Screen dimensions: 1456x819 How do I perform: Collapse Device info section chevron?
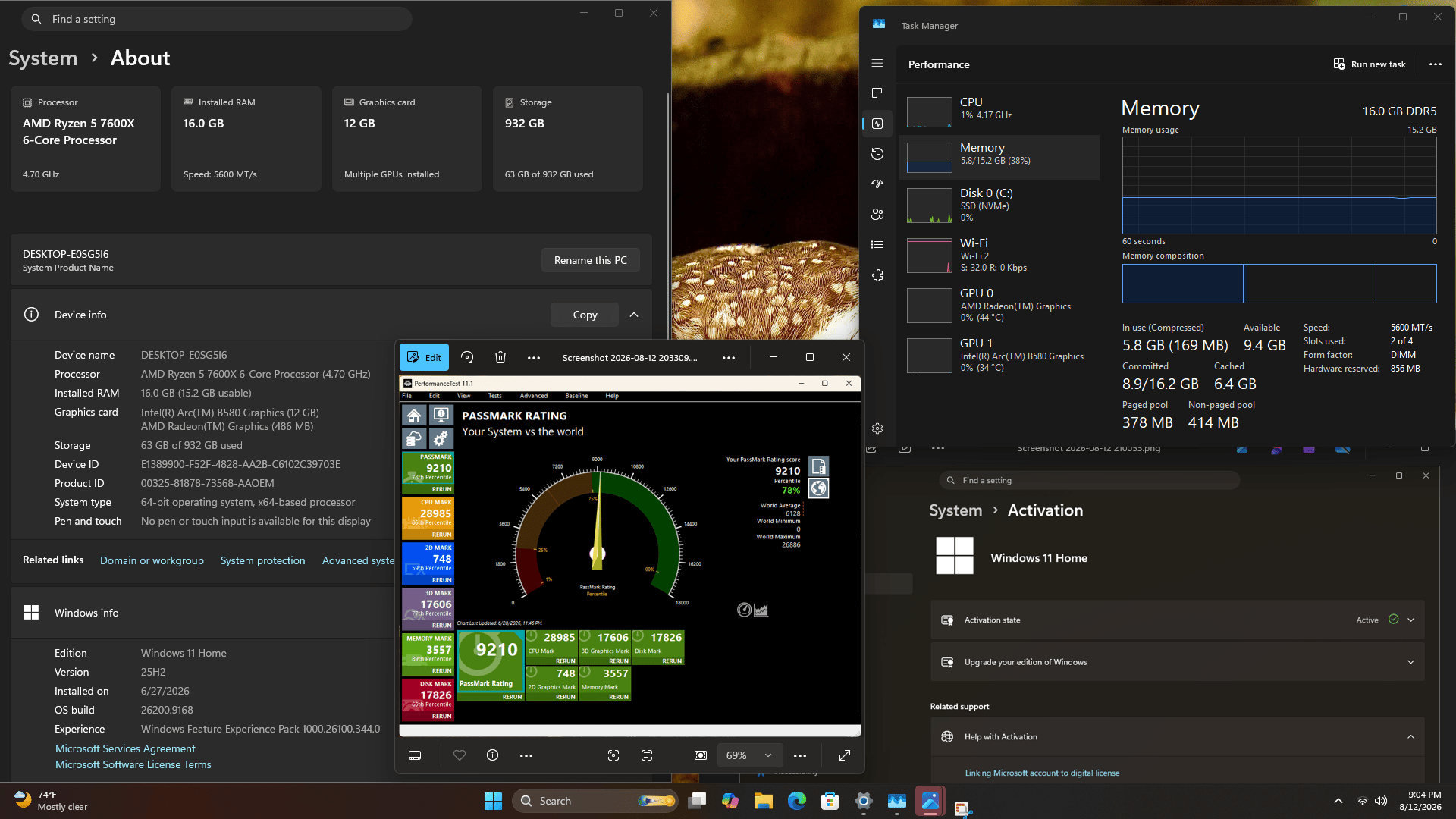point(634,315)
